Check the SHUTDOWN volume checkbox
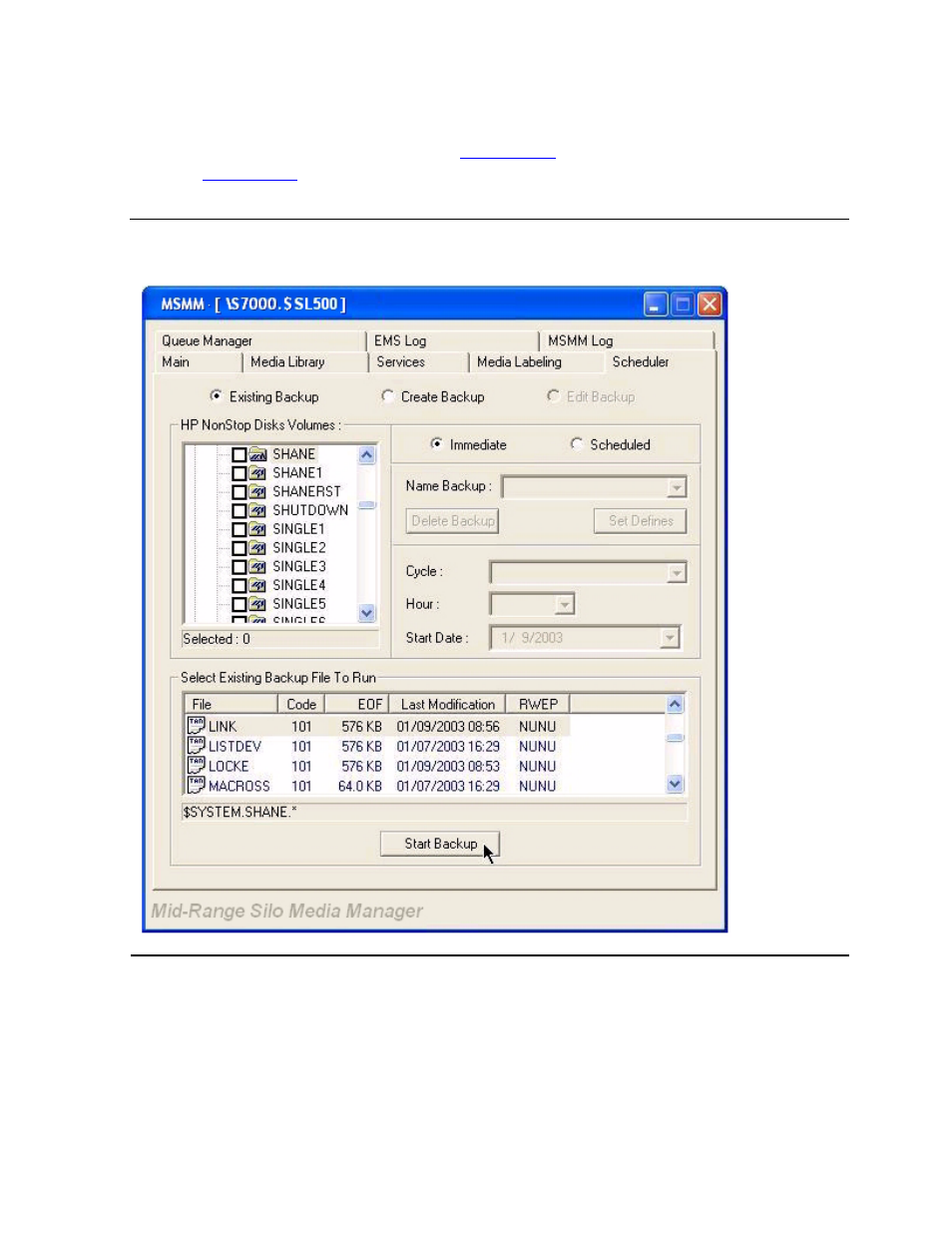The width and height of the screenshot is (952, 1233). tap(239, 510)
